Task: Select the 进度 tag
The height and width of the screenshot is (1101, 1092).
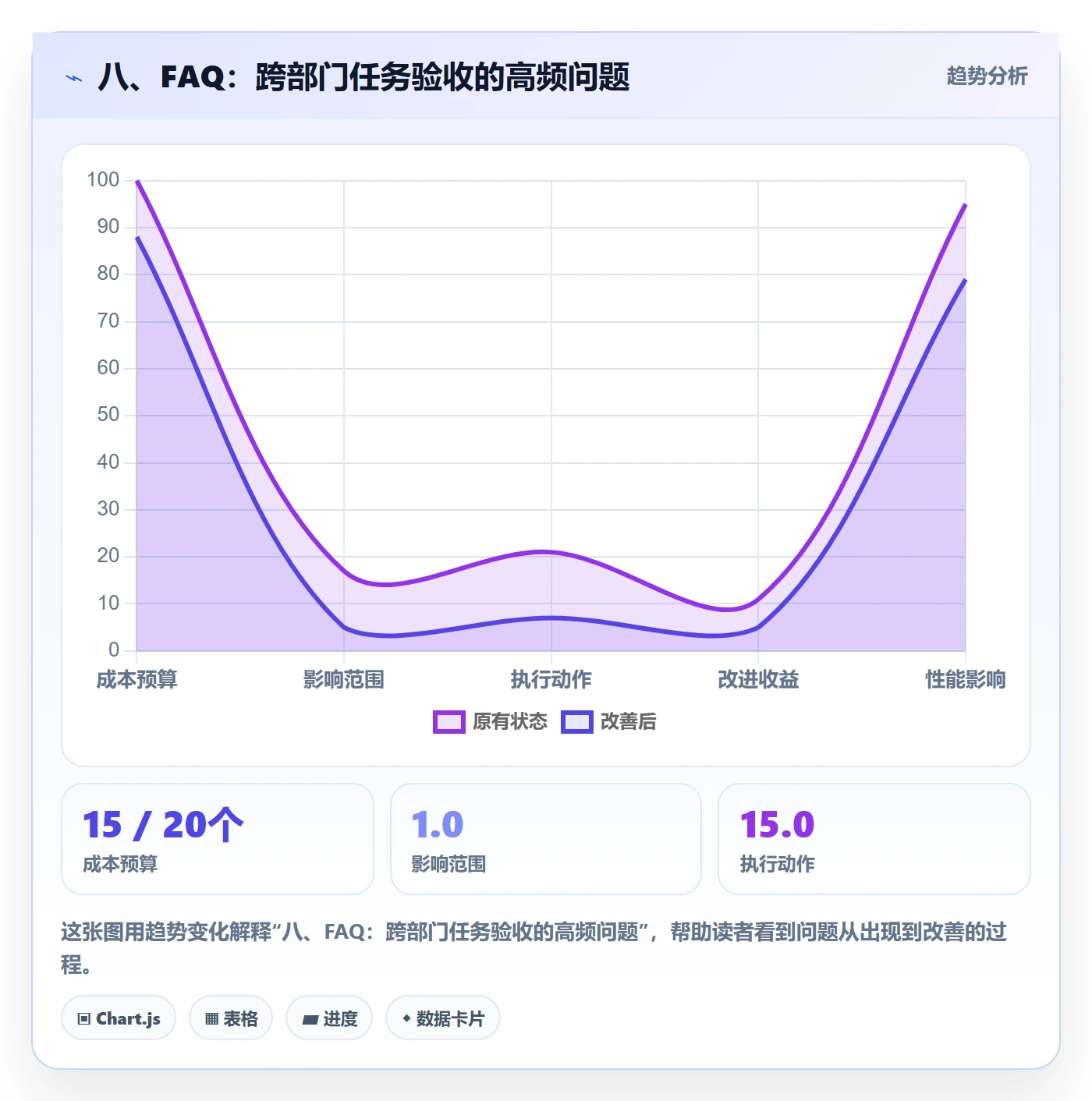Action: click(329, 1018)
